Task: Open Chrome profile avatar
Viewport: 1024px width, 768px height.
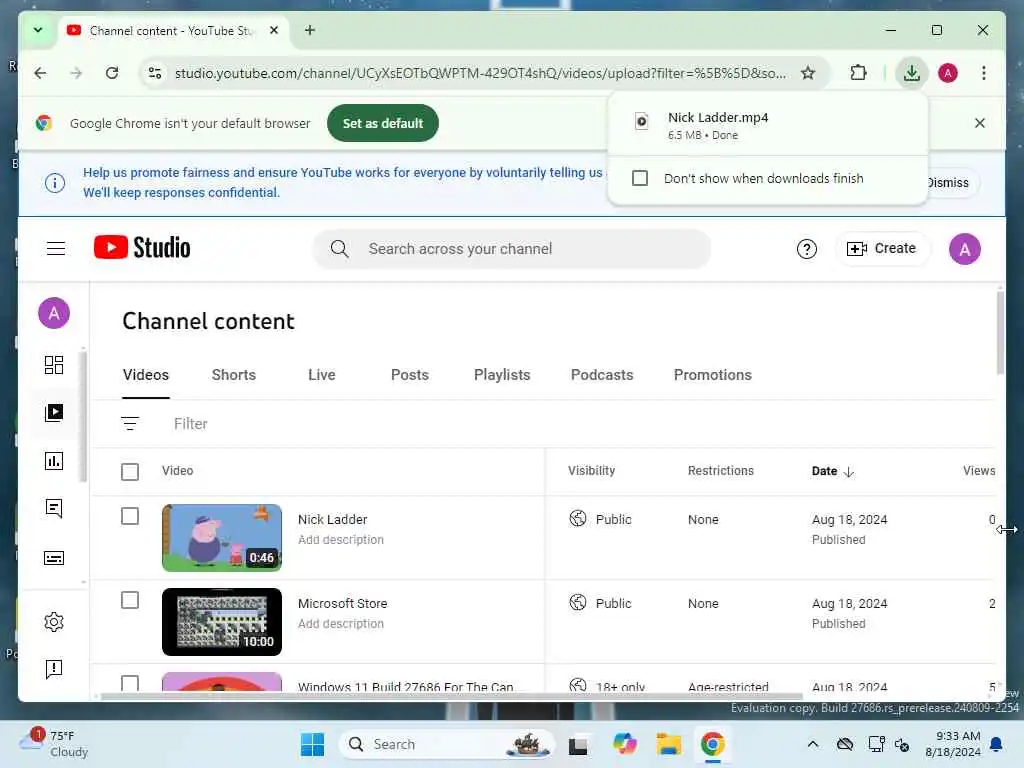Action: pos(948,73)
